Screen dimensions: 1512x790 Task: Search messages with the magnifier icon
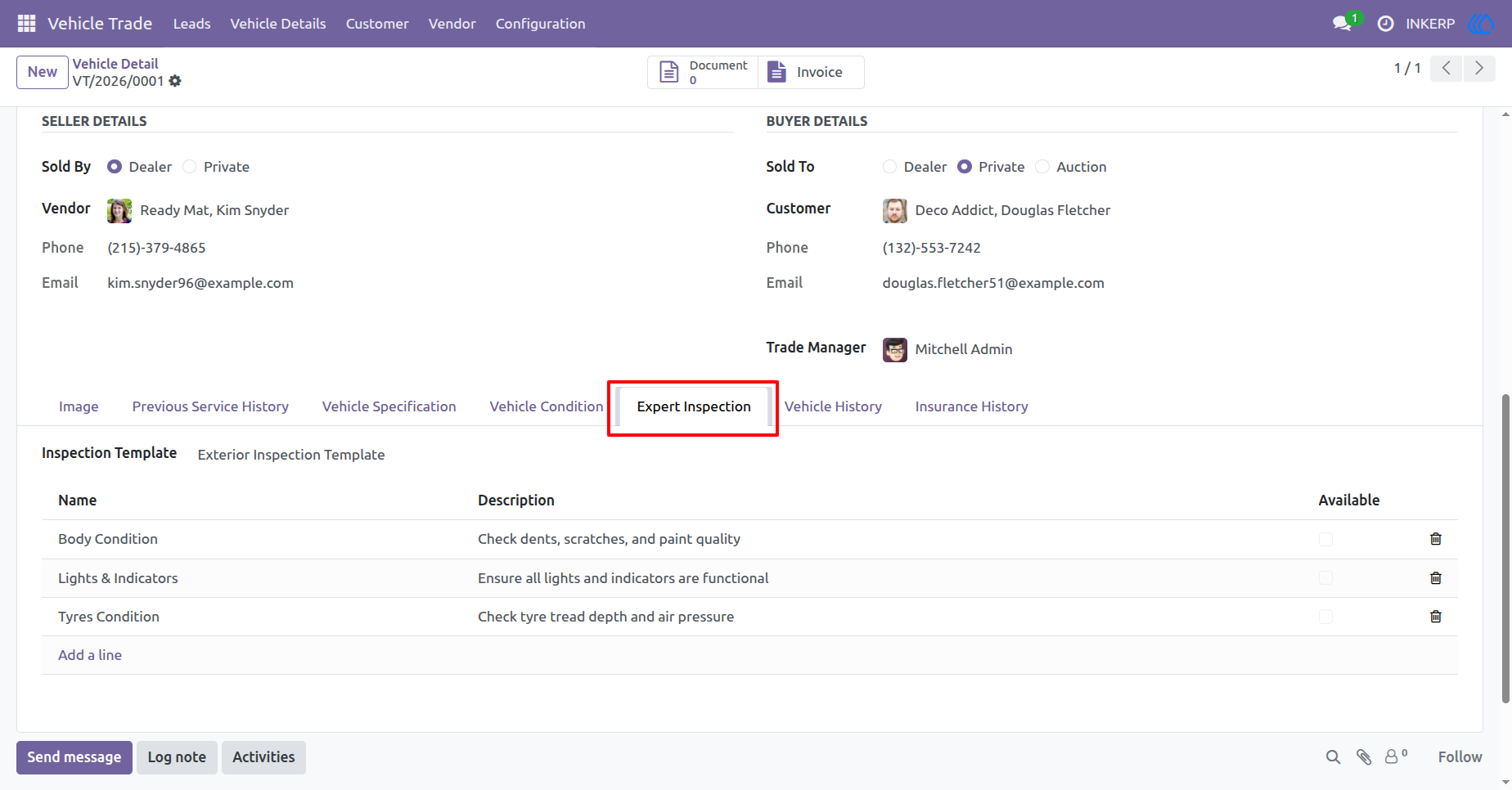pyautogui.click(x=1333, y=757)
